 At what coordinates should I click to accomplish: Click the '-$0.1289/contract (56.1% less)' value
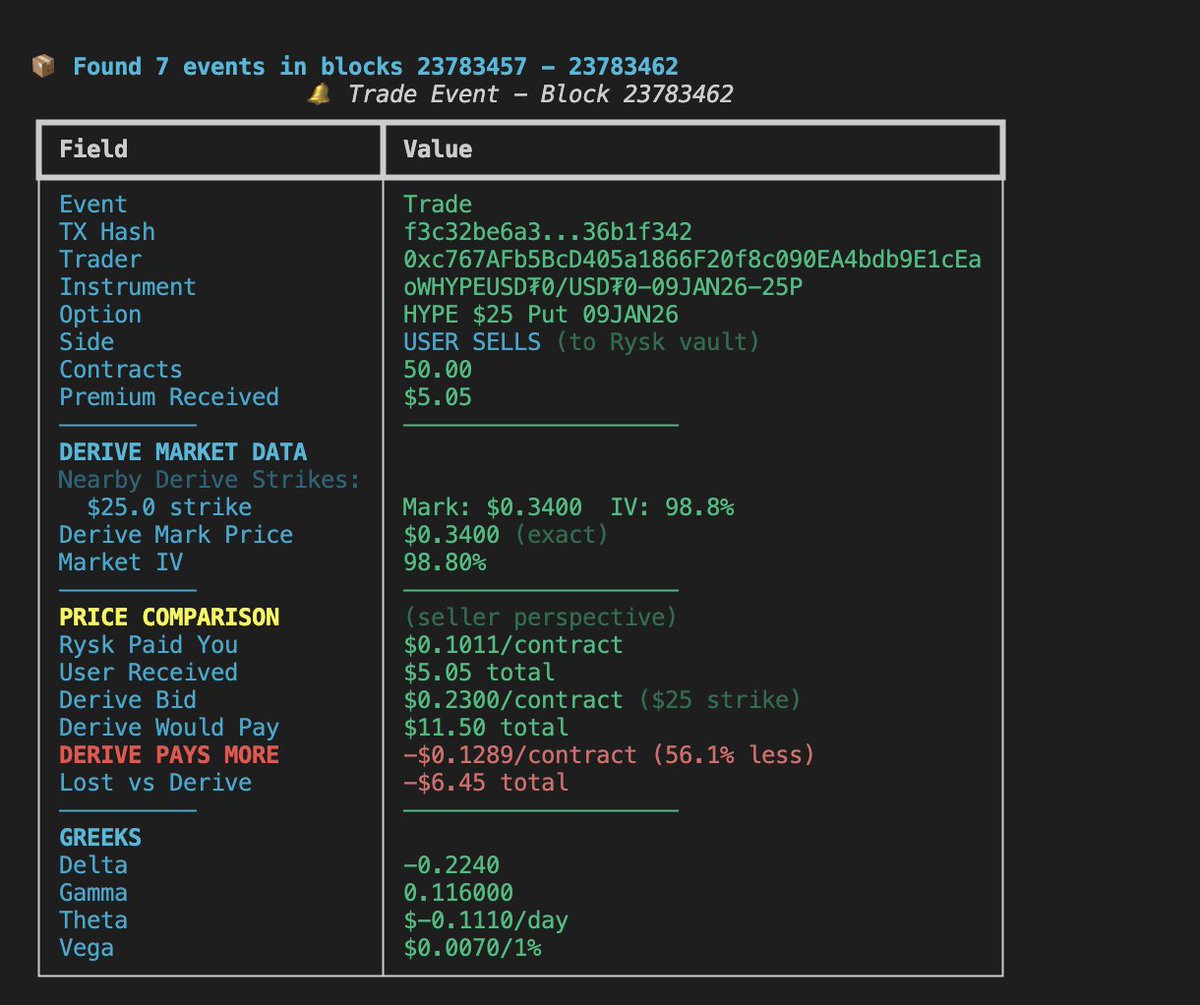[x=609, y=755]
